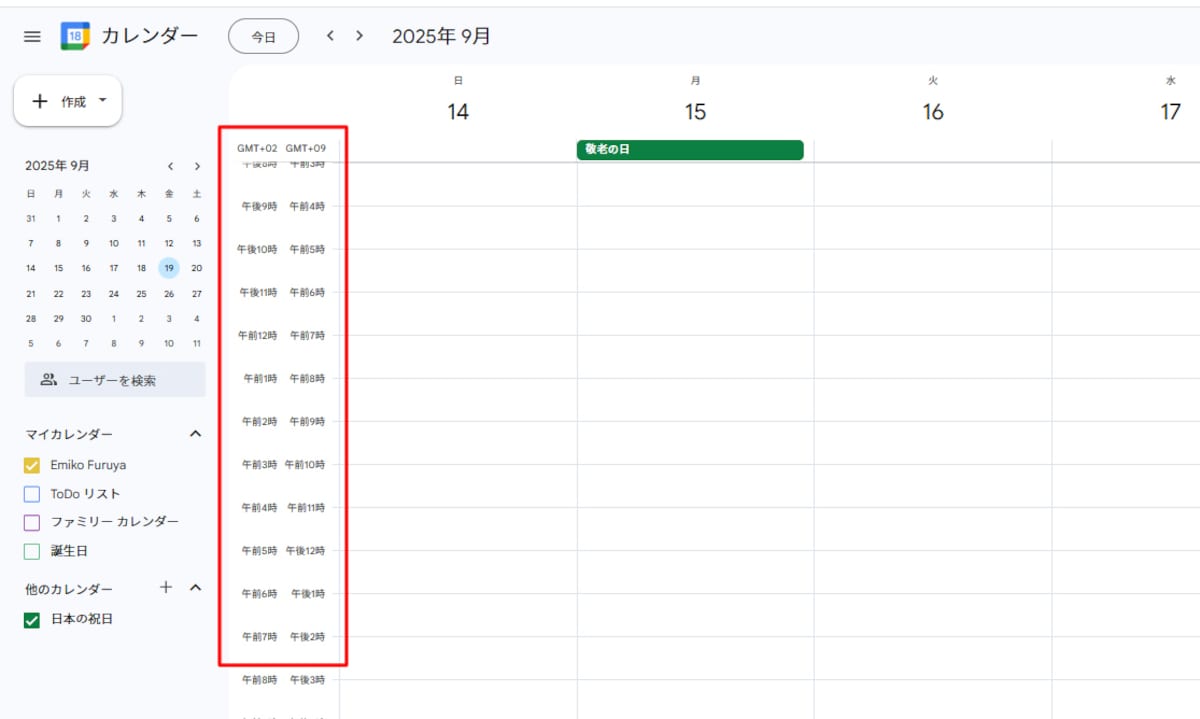Open the hamburger main menu

32,36
